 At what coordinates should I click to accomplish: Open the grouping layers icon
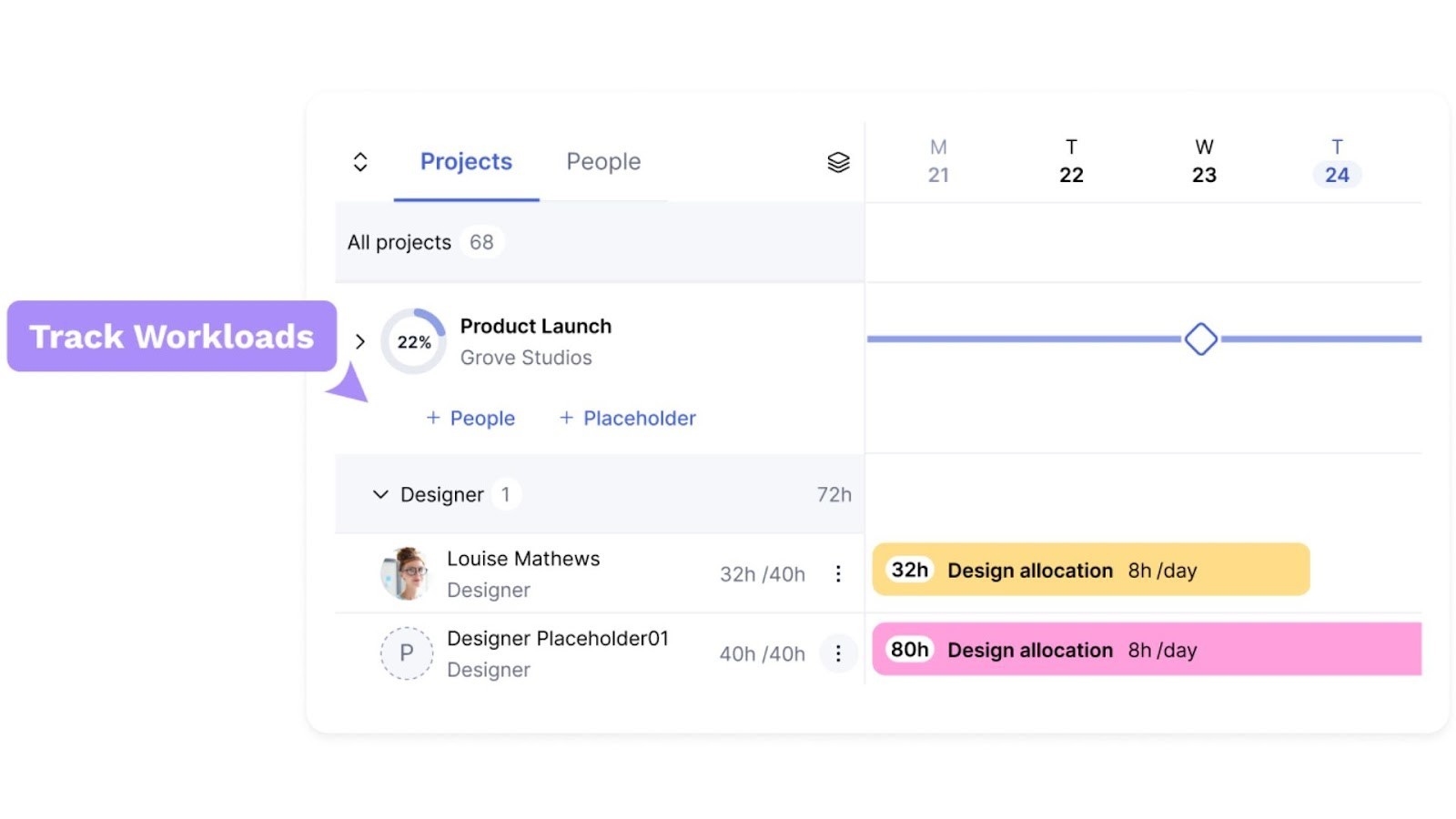[x=838, y=161]
